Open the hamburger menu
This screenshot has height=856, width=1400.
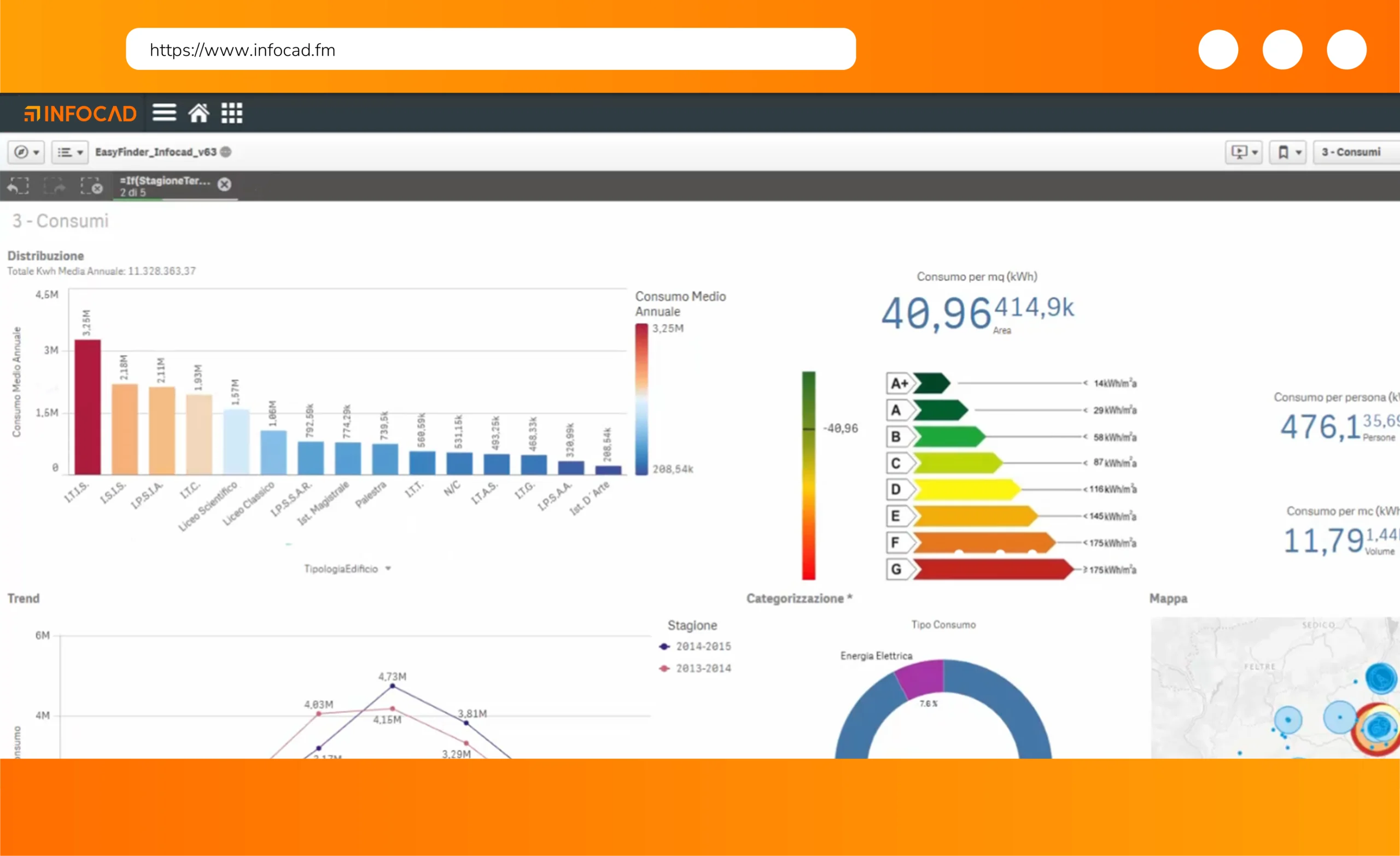[x=164, y=113]
